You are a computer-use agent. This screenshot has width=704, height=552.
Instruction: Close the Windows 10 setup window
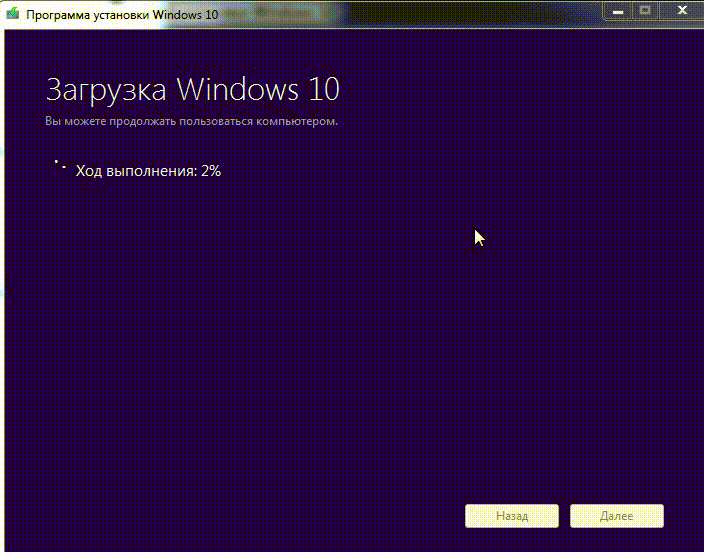point(682,11)
